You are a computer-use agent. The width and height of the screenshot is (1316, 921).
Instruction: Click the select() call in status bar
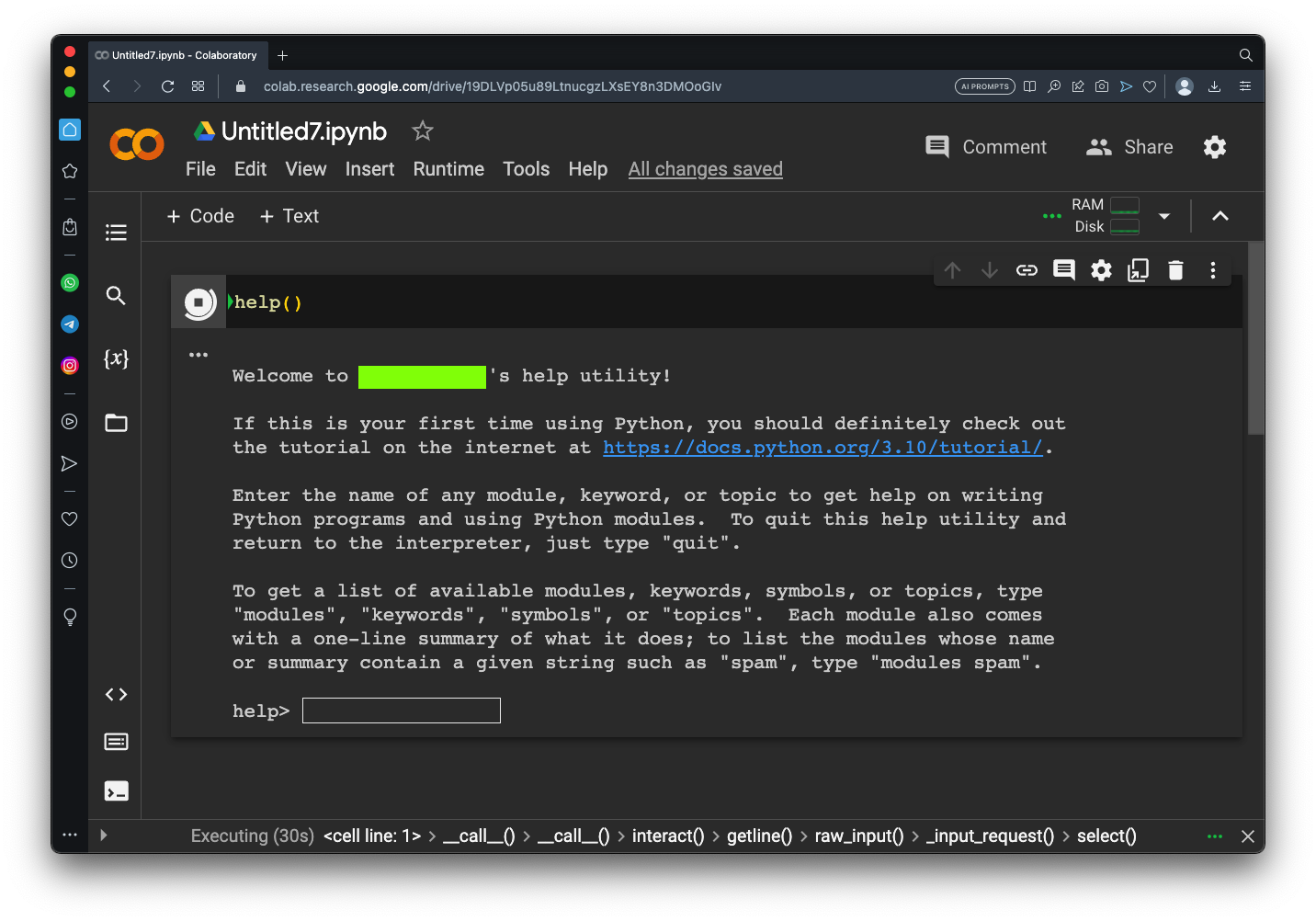coord(1106,836)
